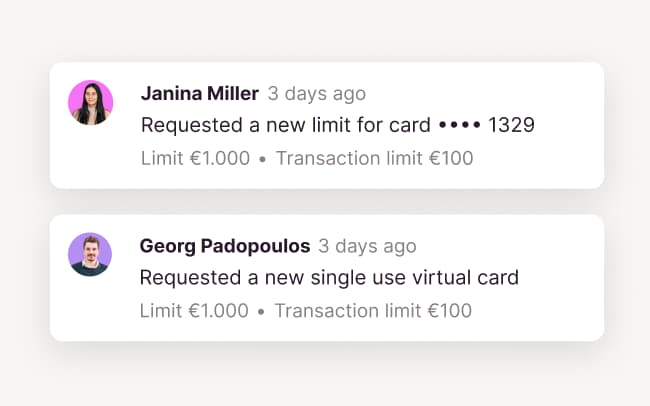This screenshot has width=650, height=406.
Task: Click 'Transaction limit €100' in Janina Miller's request
Action: [x=374, y=158]
